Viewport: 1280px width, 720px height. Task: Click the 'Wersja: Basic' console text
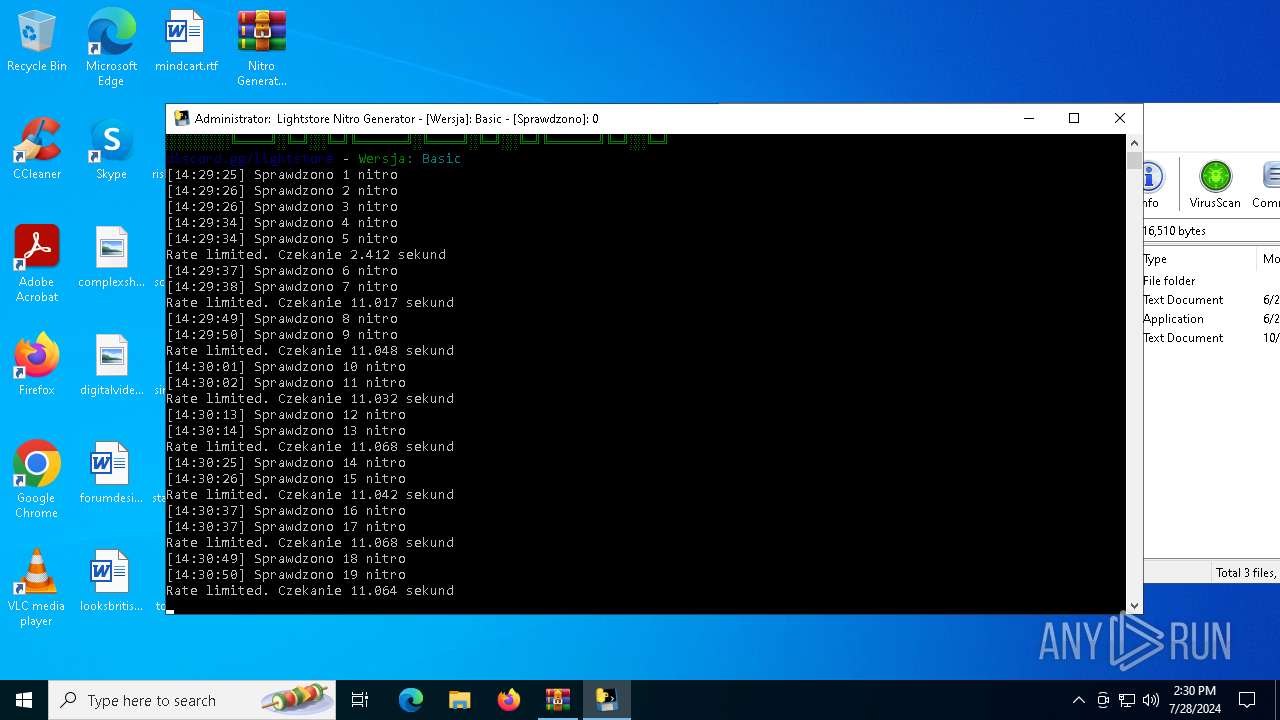pyautogui.click(x=410, y=159)
